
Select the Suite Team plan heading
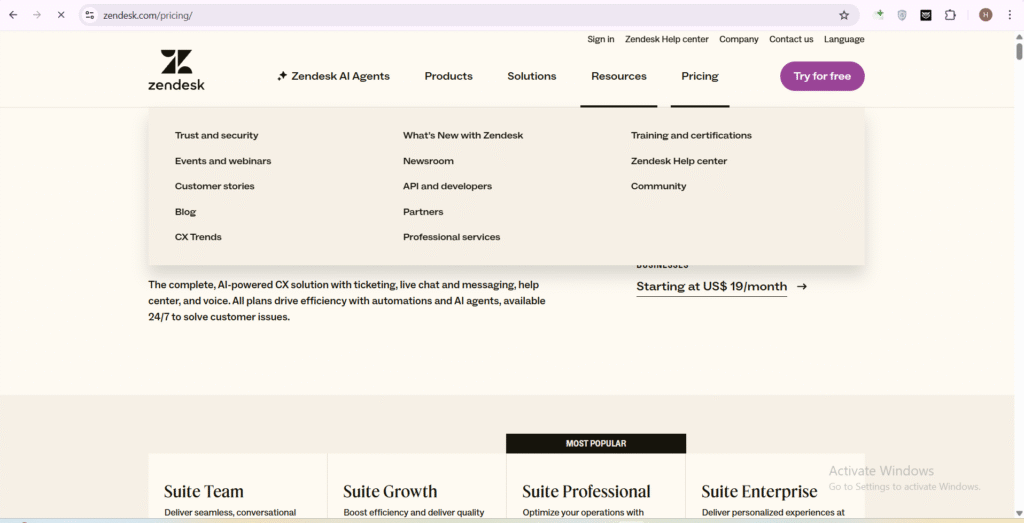tap(204, 491)
